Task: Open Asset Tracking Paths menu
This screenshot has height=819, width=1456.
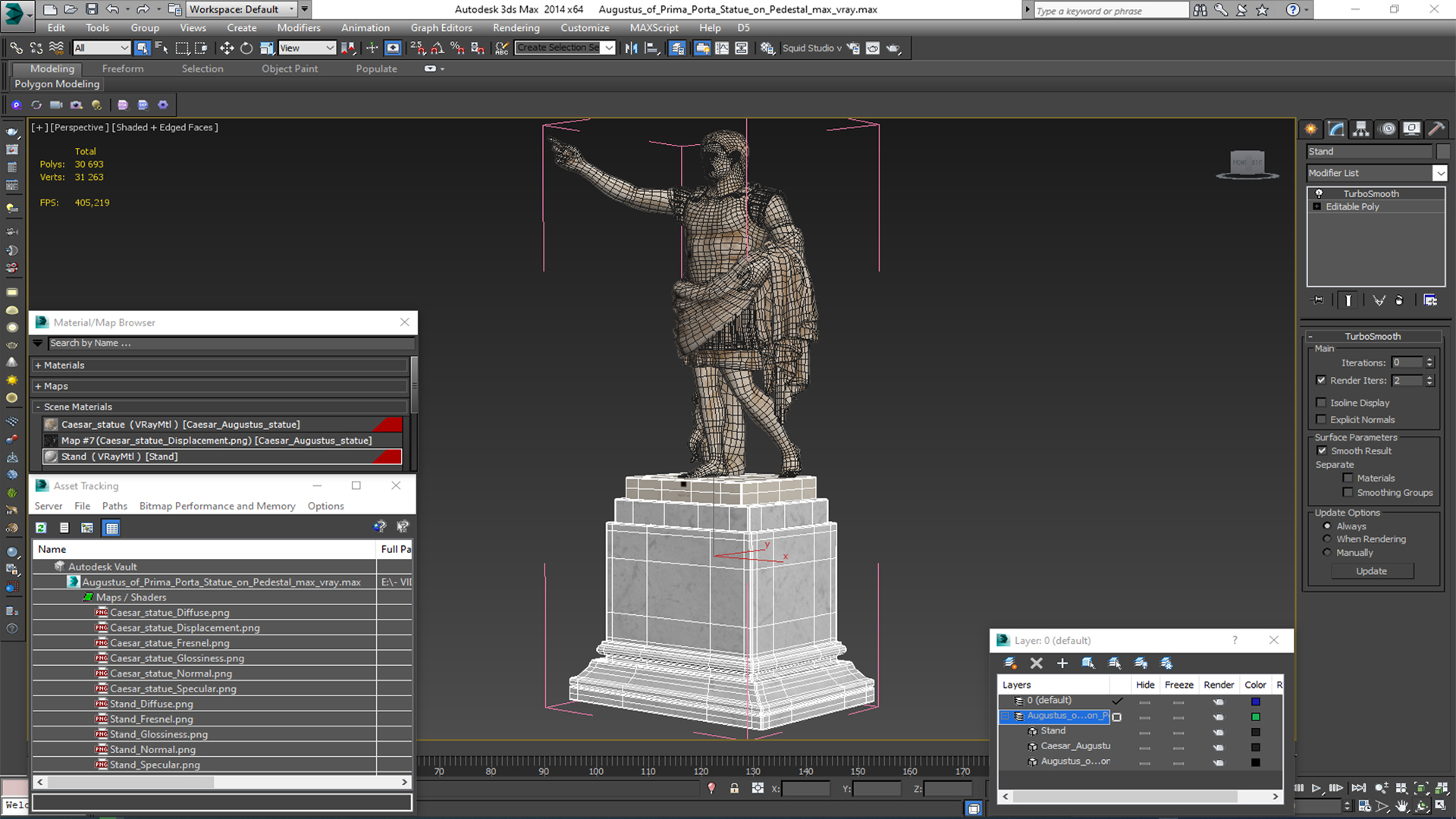Action: (x=115, y=506)
